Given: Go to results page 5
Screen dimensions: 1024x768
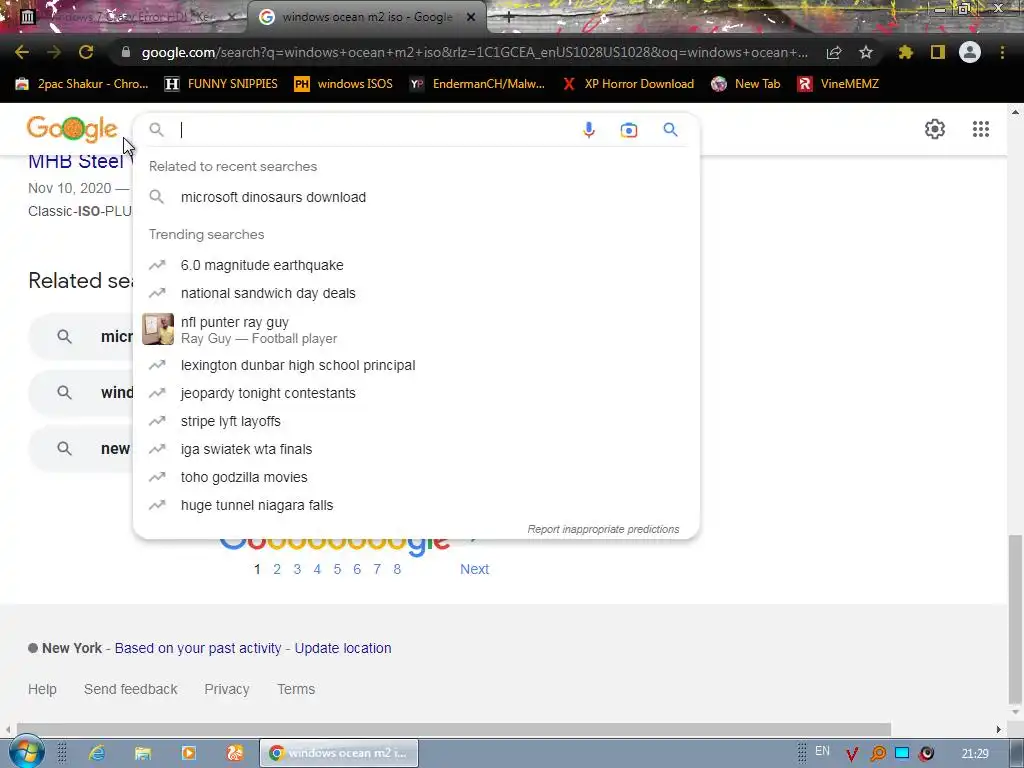Looking at the screenshot, I should point(337,569).
